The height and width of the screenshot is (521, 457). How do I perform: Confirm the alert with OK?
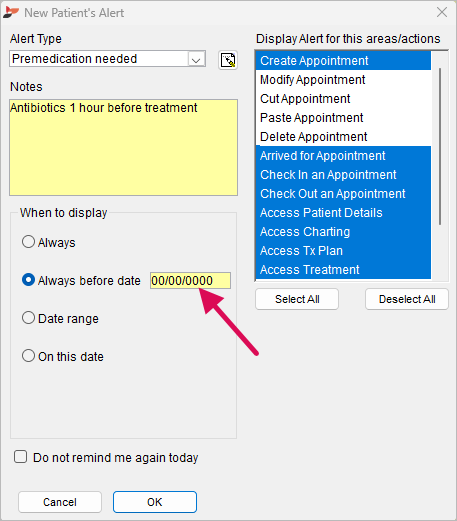(155, 502)
